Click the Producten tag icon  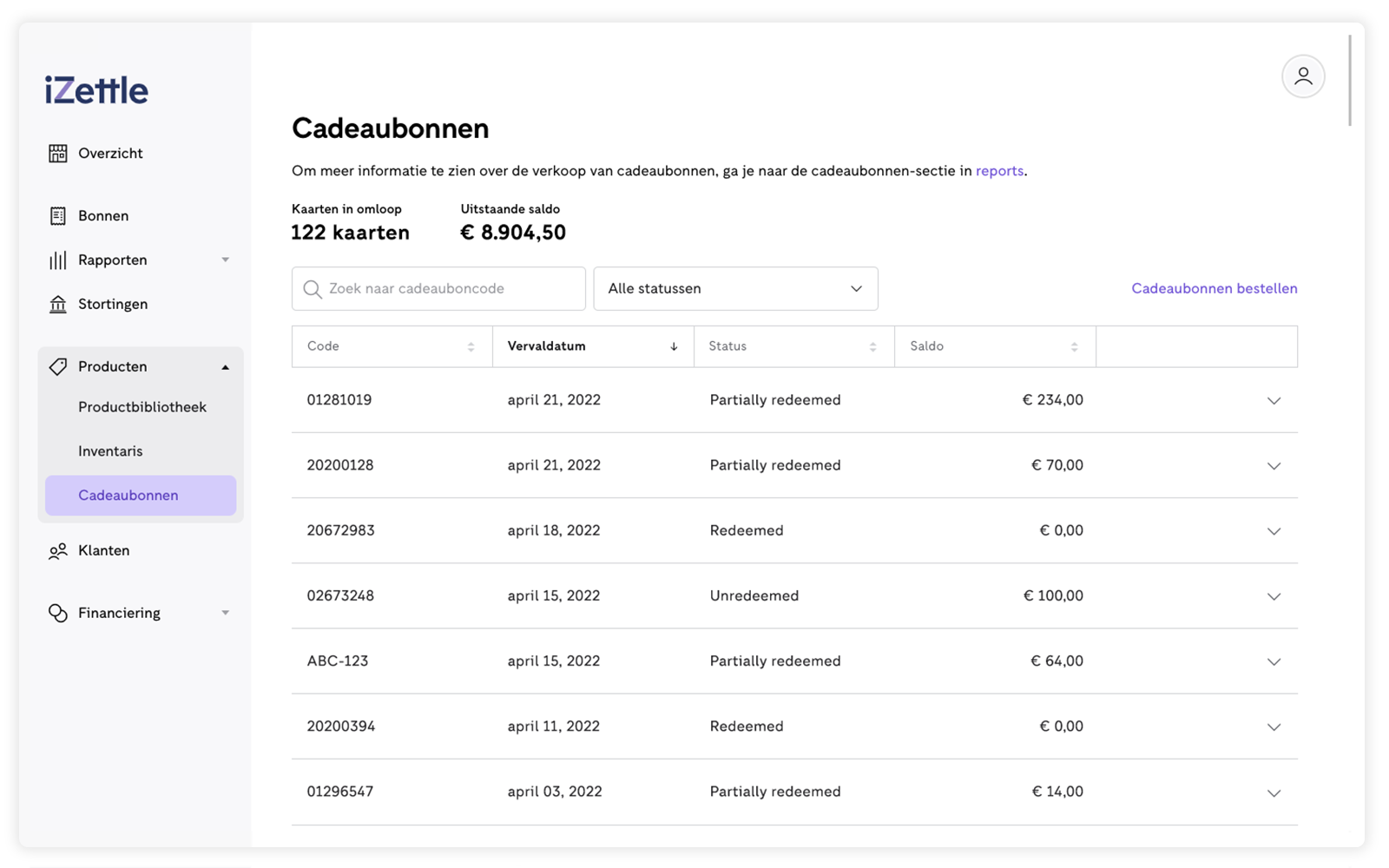58,367
